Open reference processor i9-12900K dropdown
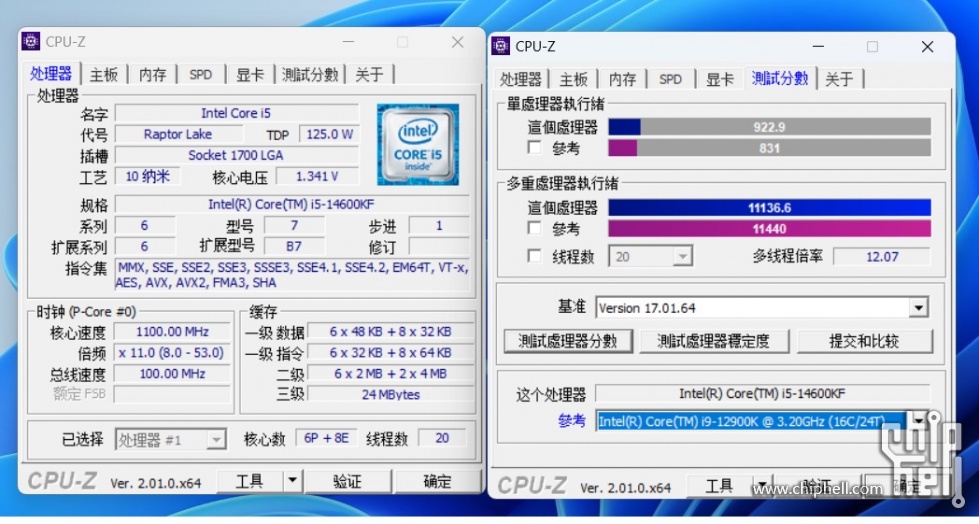 (918, 420)
